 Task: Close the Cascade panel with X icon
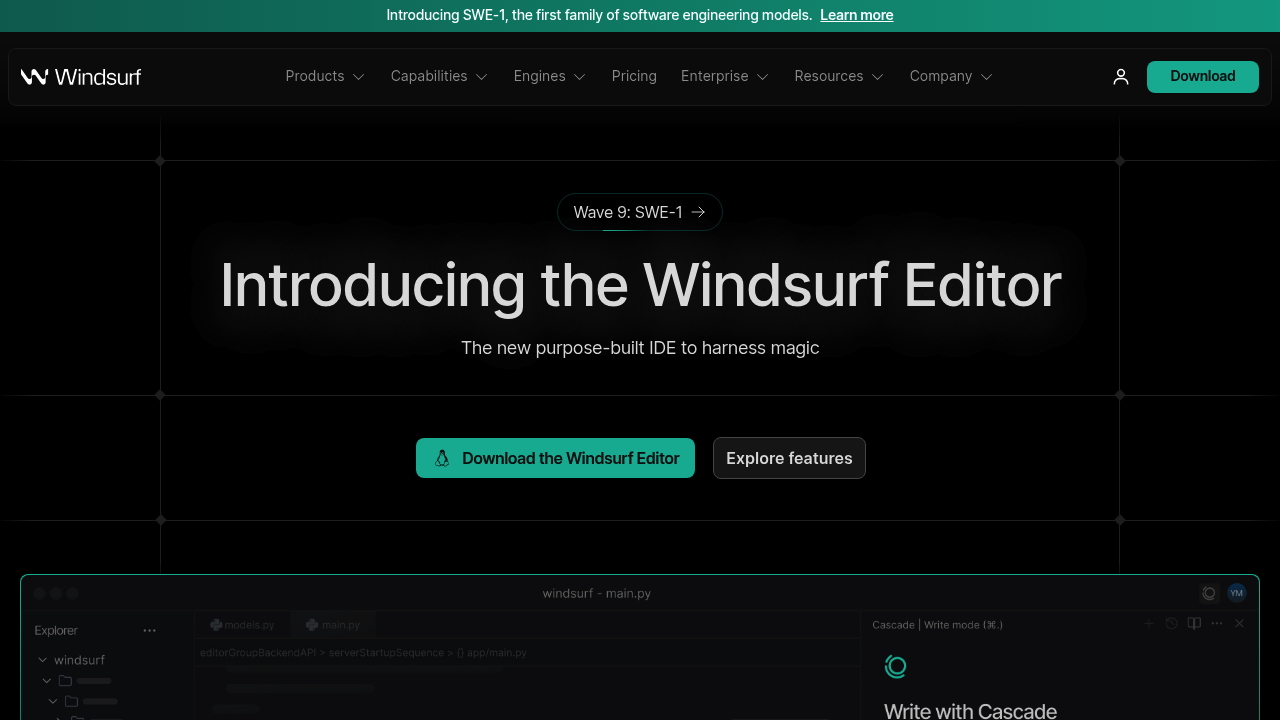click(1240, 624)
